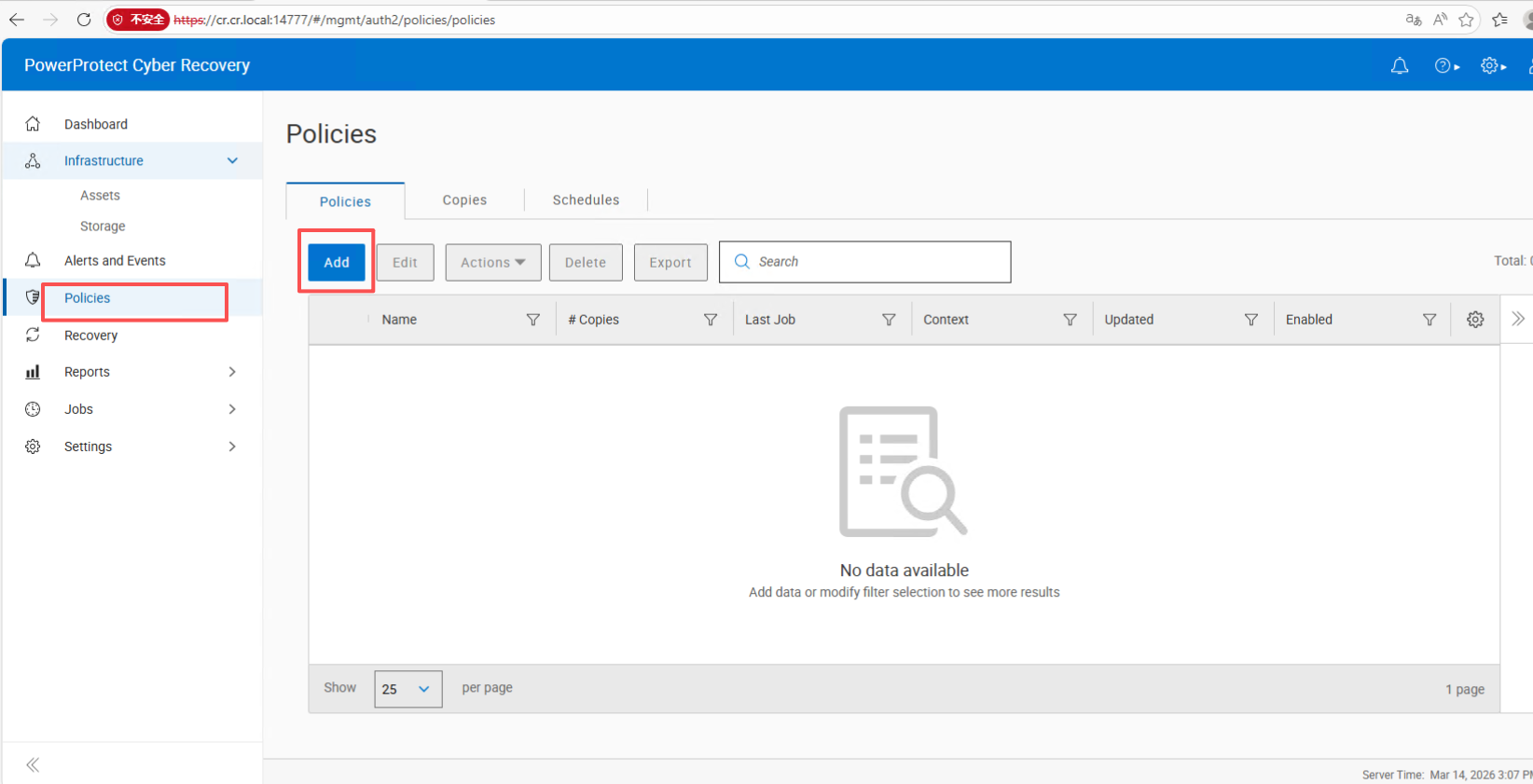Open Recovery in the sidebar

(x=90, y=336)
